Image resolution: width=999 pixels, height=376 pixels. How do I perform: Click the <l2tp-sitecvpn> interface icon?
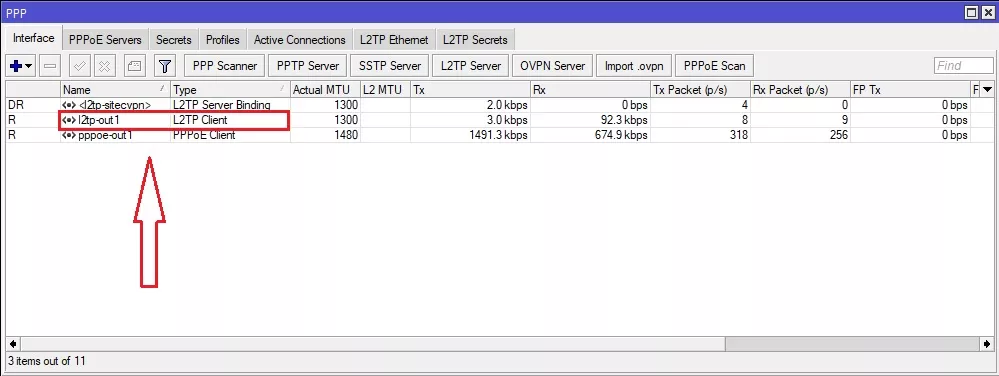click(x=69, y=105)
